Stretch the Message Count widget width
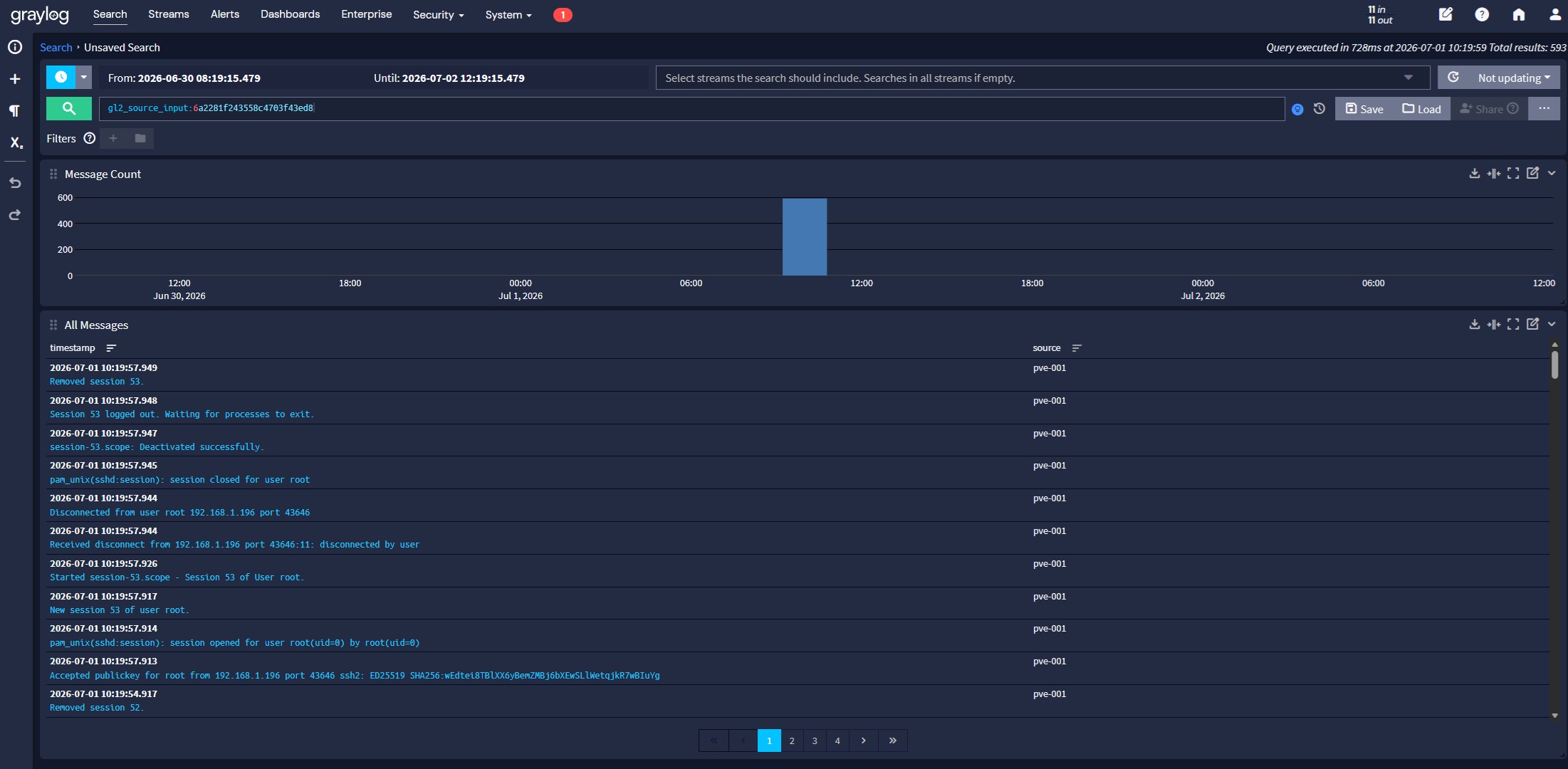 pos(1494,174)
